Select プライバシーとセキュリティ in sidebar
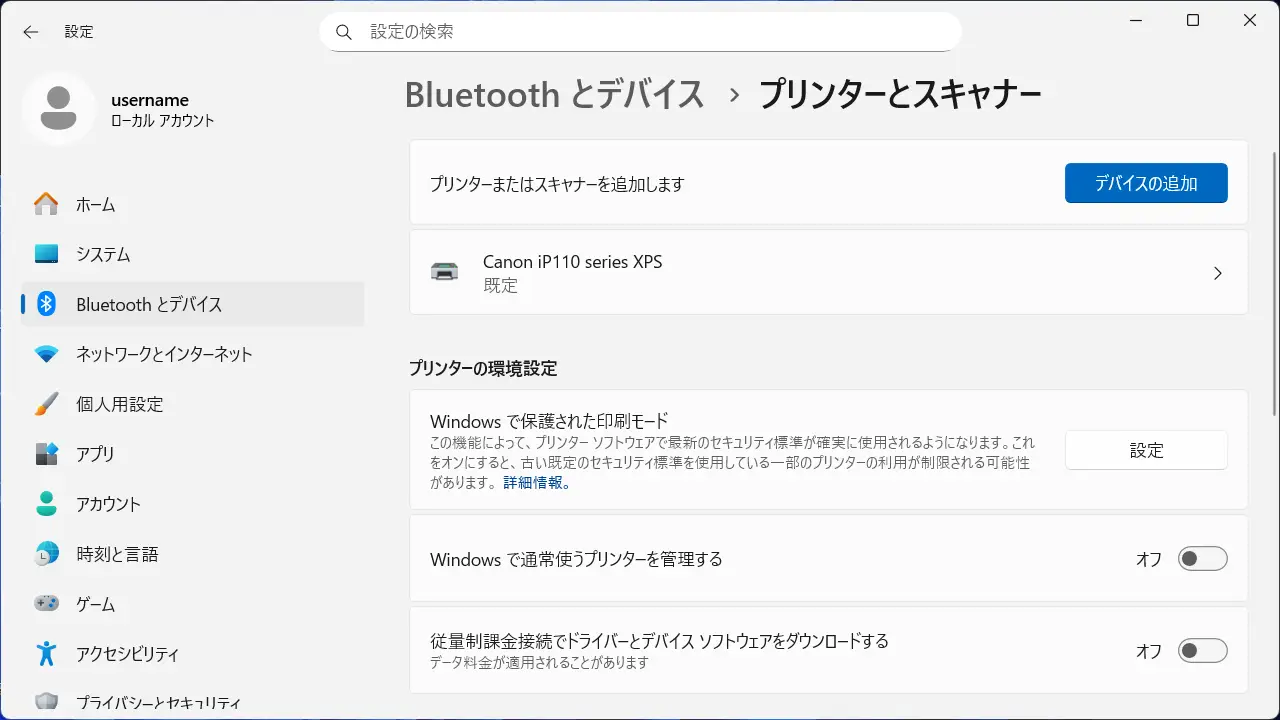The height and width of the screenshot is (720, 1280). pos(158,703)
